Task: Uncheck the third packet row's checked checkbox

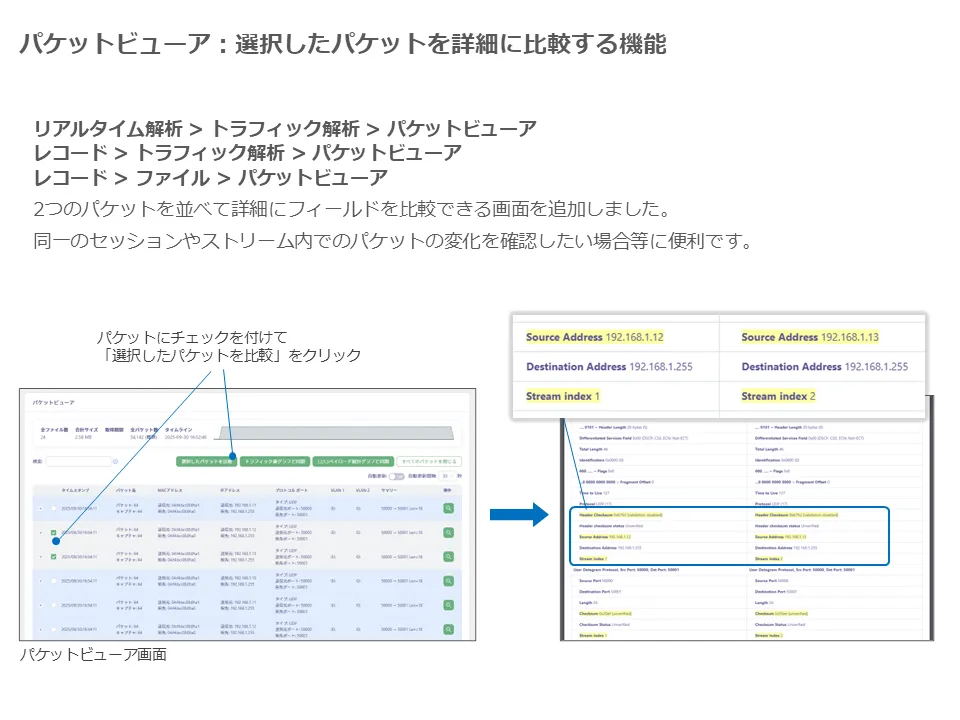Action: tap(53, 557)
